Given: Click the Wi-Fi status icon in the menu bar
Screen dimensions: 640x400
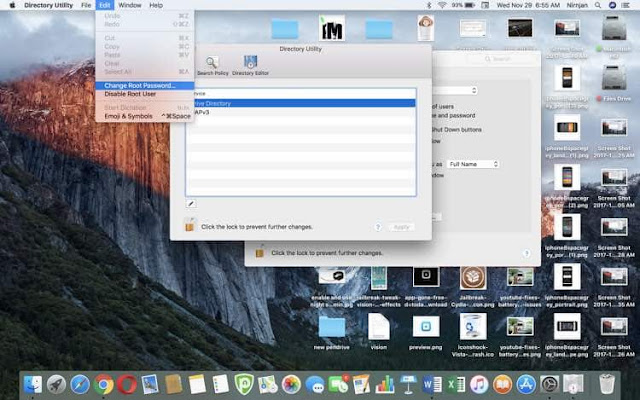Looking at the screenshot, I should click(442, 5).
